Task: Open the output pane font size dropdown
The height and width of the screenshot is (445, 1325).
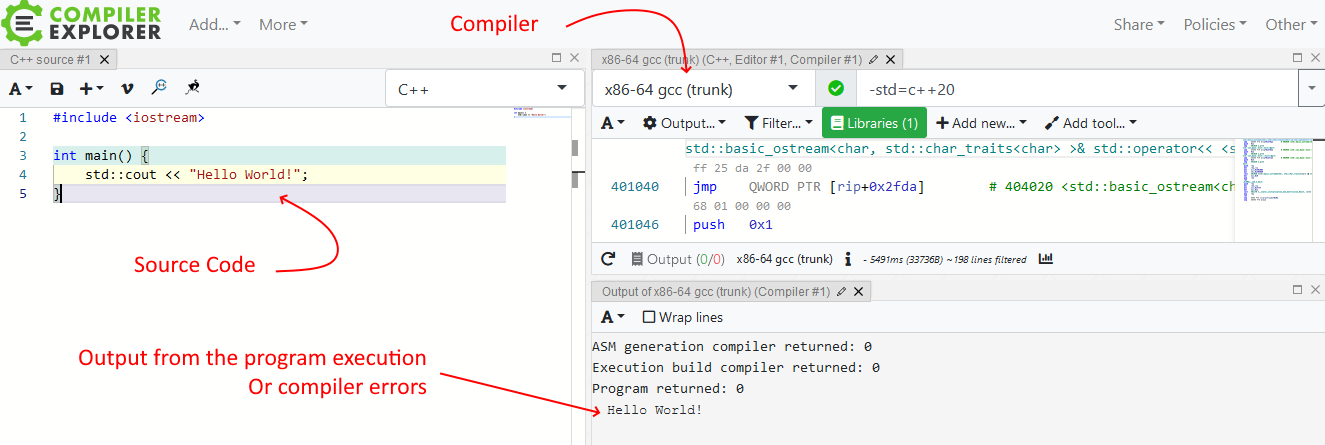Action: (613, 317)
